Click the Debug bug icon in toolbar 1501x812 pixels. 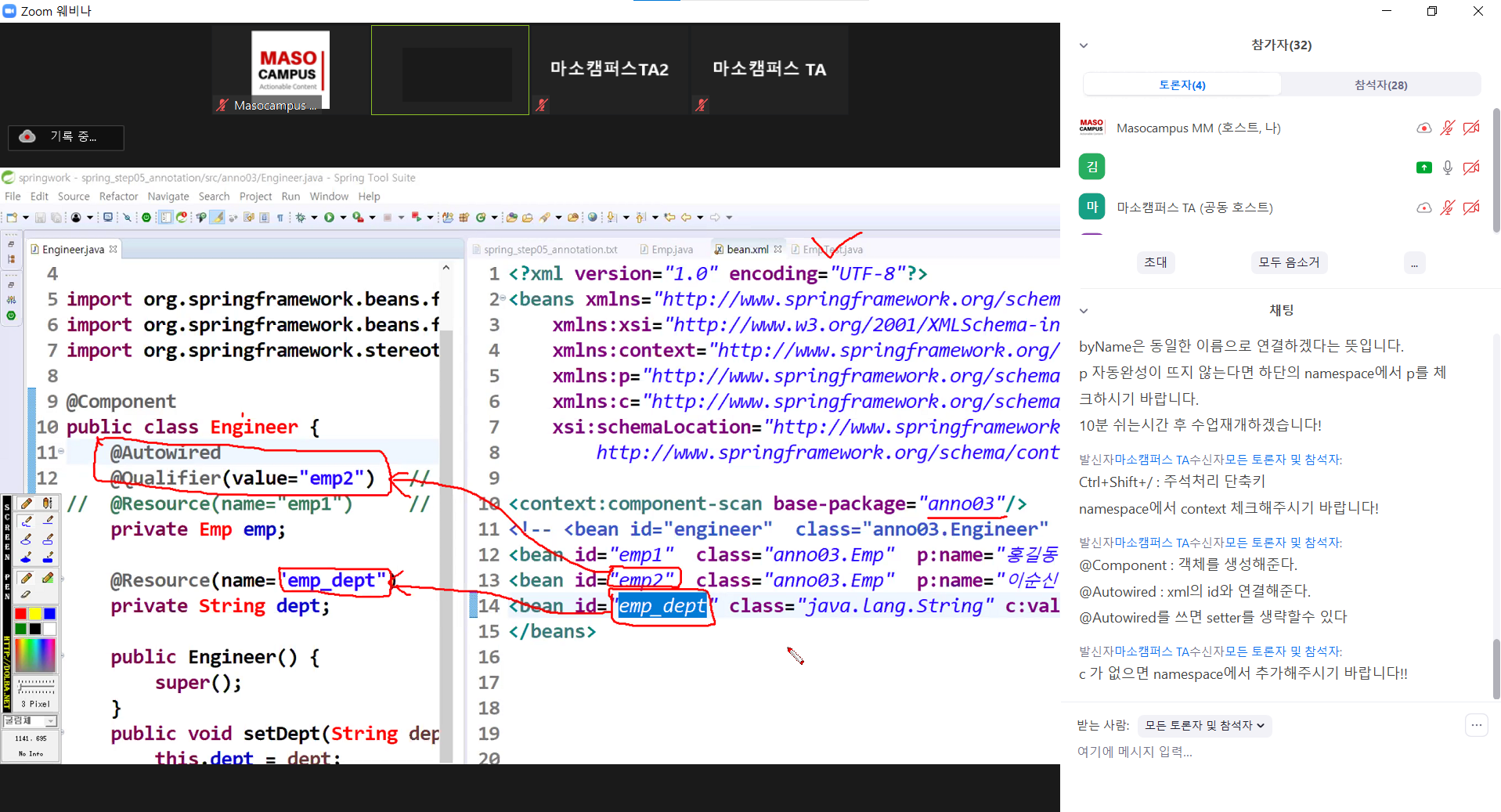pyautogui.click(x=301, y=218)
